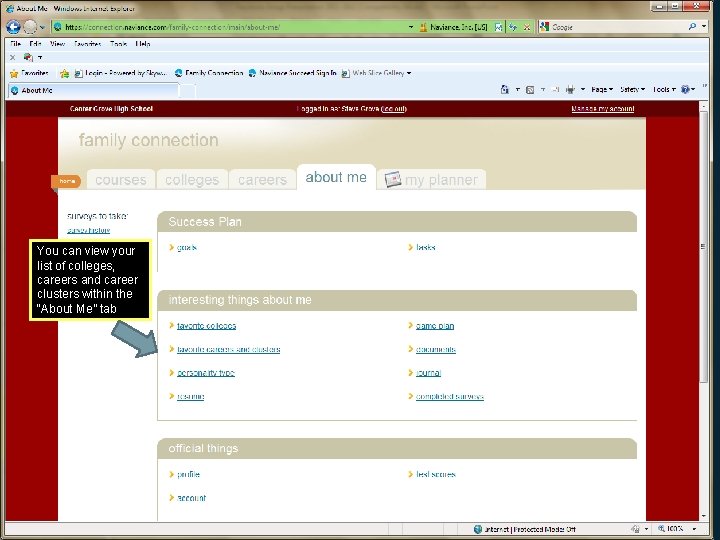Image resolution: width=720 pixels, height=540 pixels.
Task: Click the browser Back arrow button
Action: pyautogui.click(x=13, y=27)
